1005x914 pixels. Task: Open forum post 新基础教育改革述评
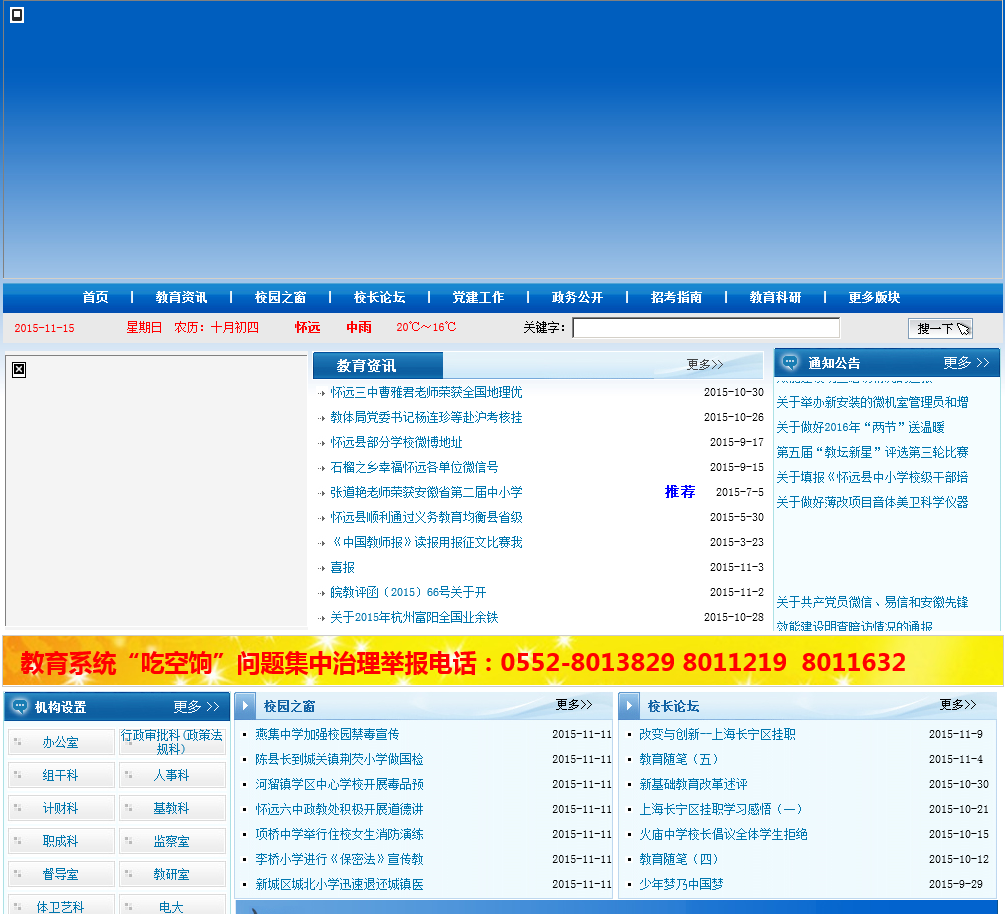coord(693,784)
